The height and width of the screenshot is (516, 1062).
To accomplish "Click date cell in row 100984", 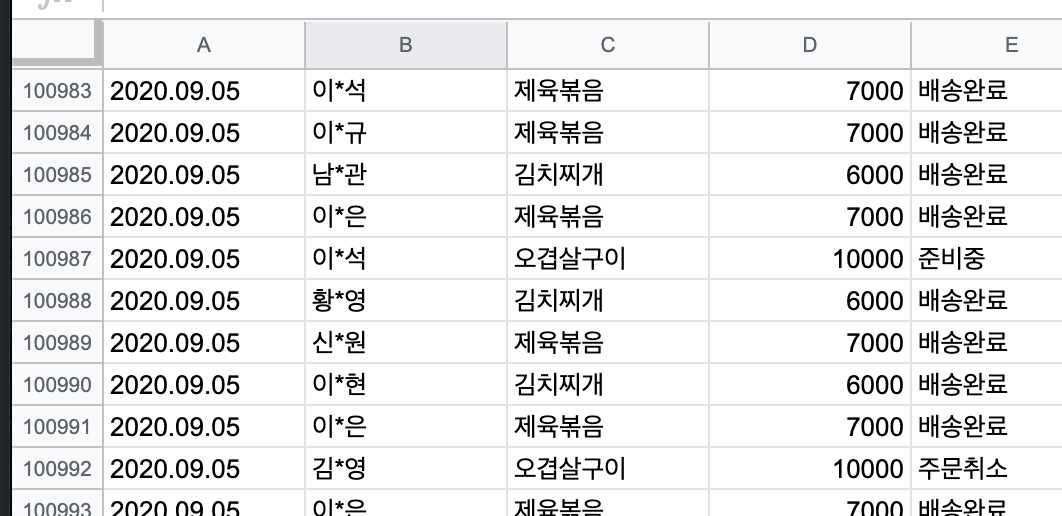I will (x=204, y=133).
